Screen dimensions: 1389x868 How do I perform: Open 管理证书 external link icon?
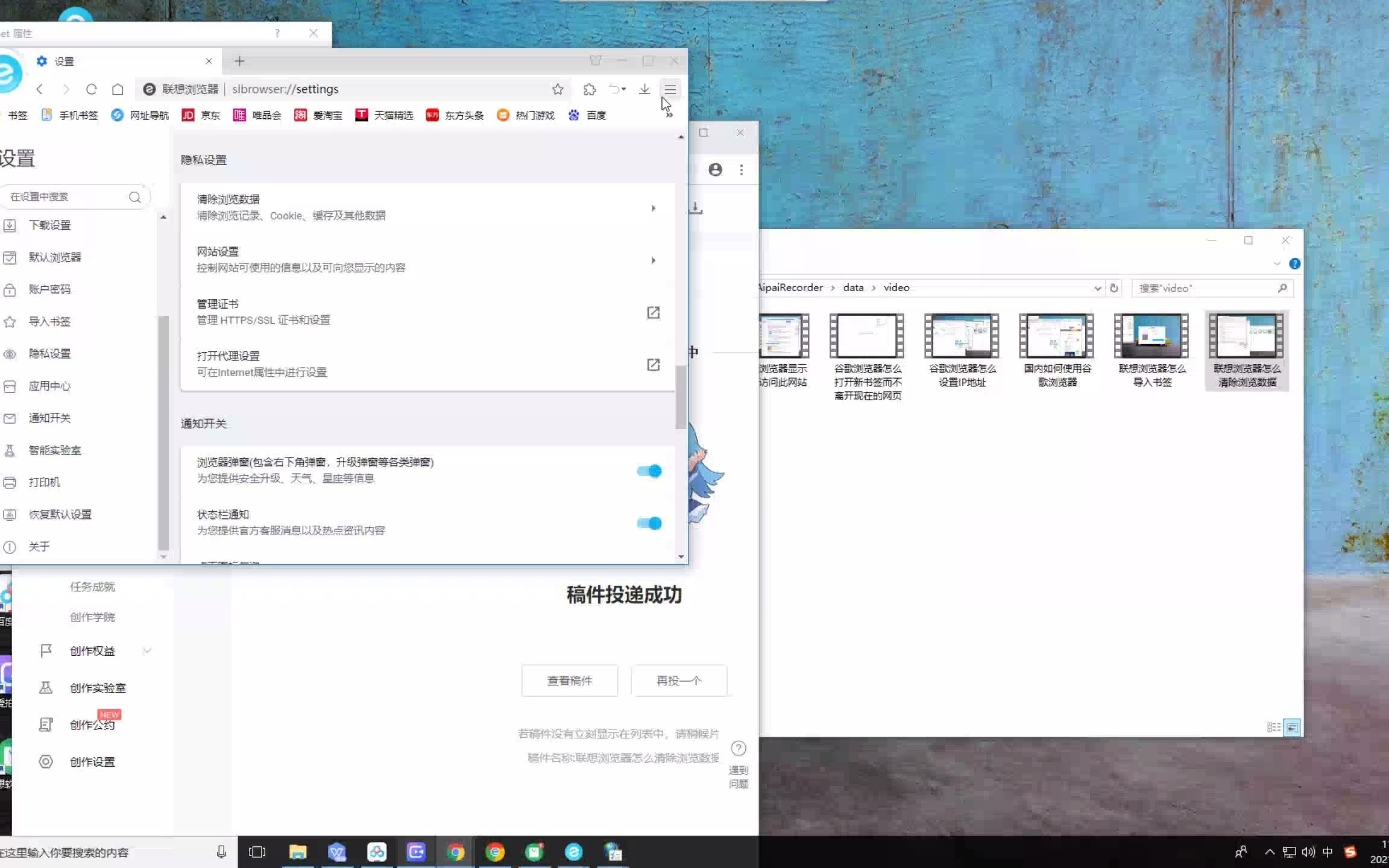(654, 312)
